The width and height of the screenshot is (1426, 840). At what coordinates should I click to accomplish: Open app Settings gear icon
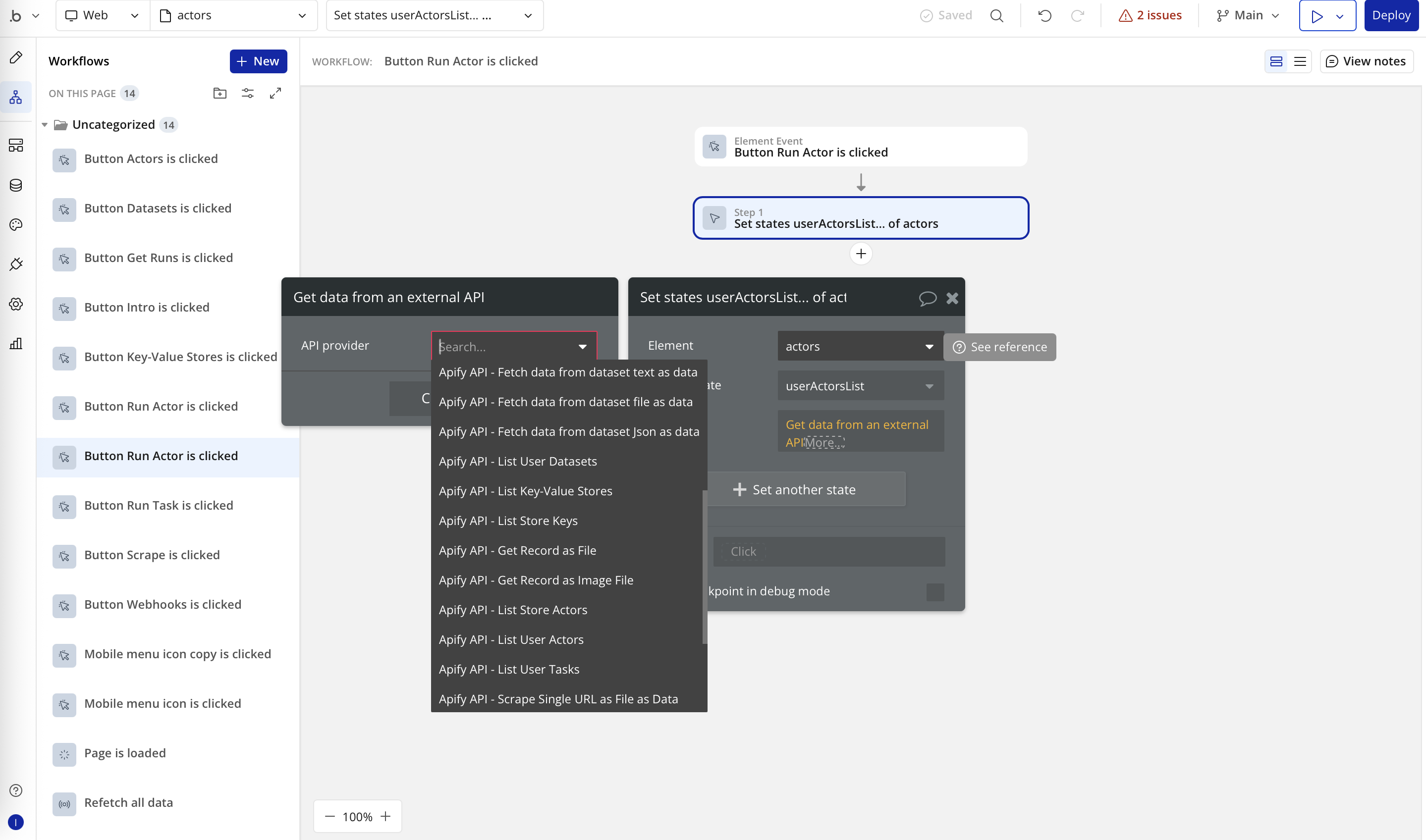(15, 304)
